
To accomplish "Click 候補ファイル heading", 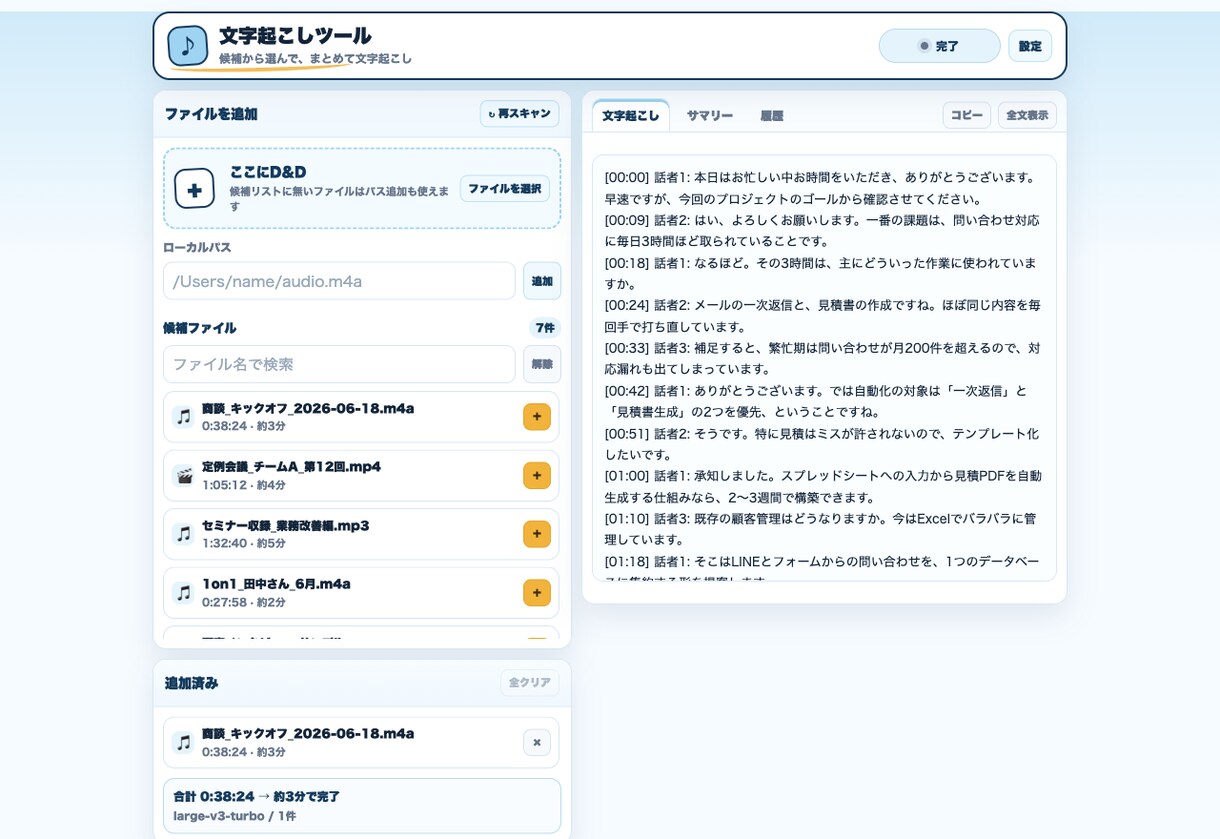I will (x=200, y=328).
